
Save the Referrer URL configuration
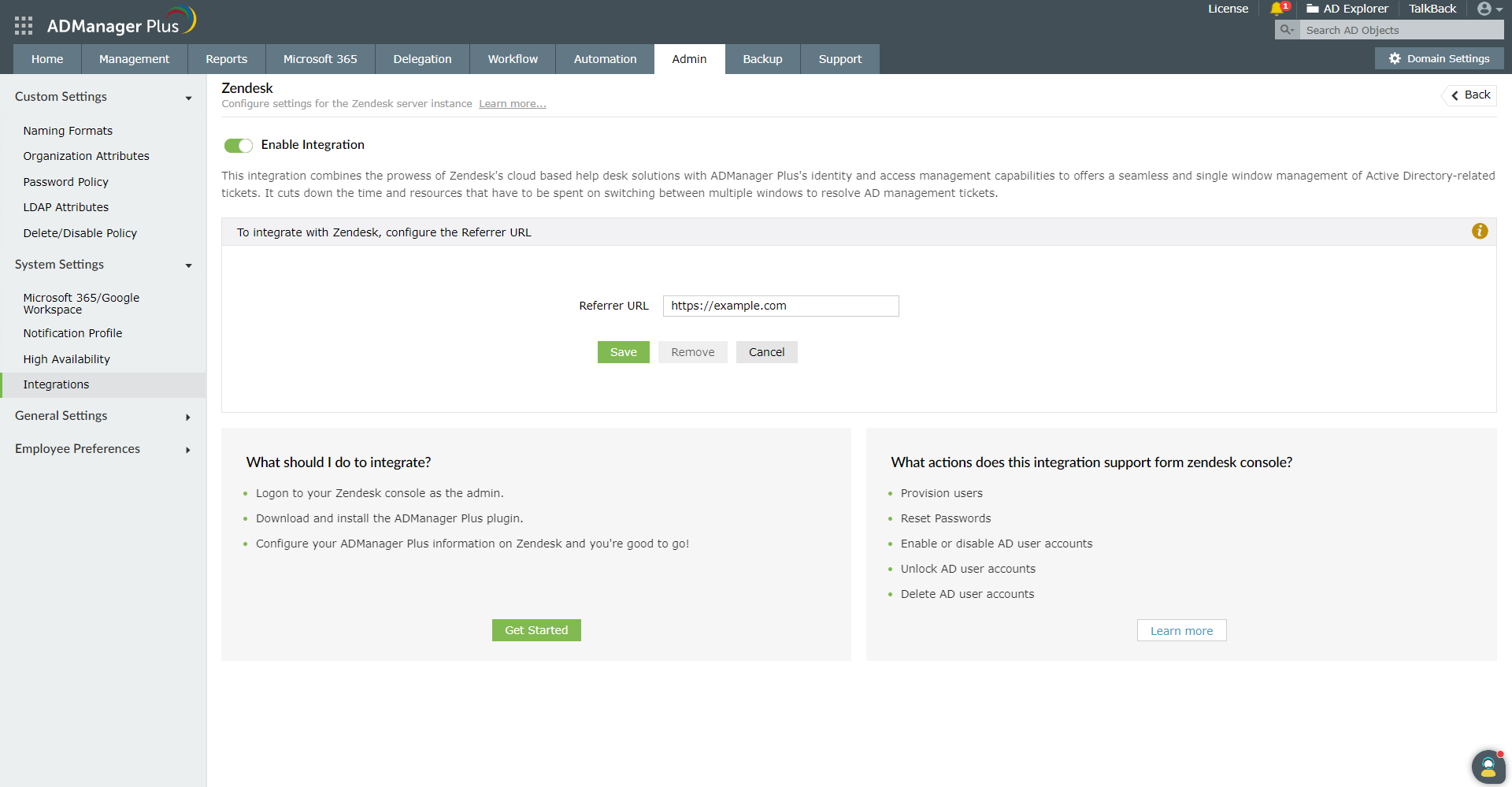(x=623, y=352)
